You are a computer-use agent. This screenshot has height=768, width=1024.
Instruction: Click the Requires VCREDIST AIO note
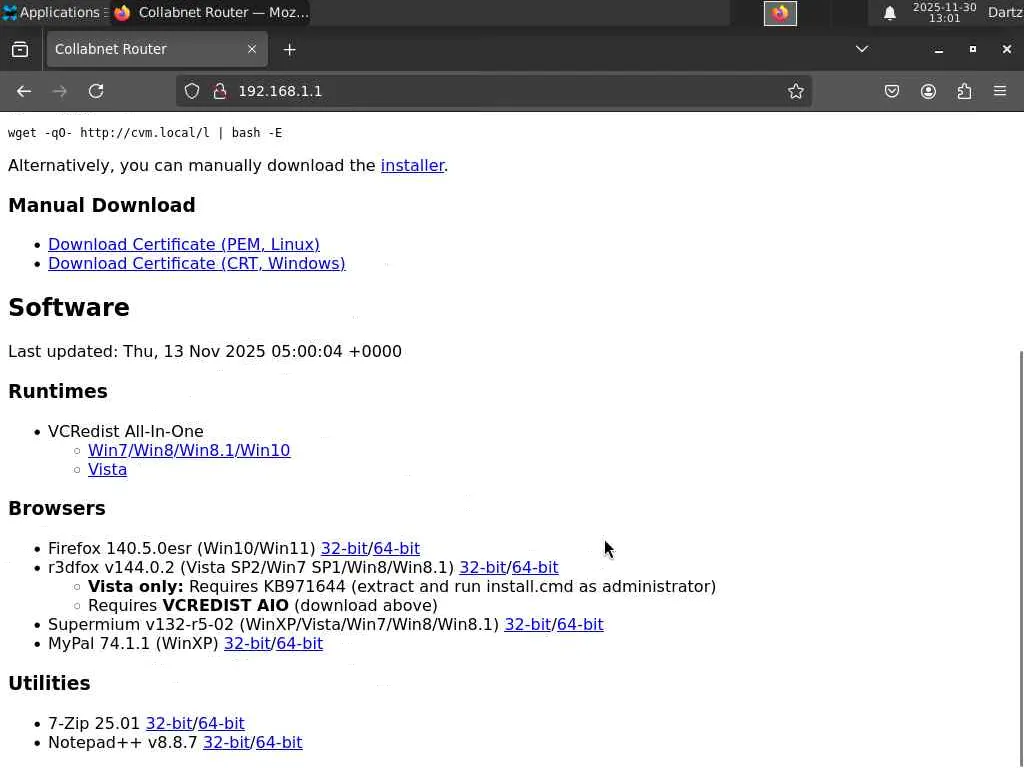(263, 605)
